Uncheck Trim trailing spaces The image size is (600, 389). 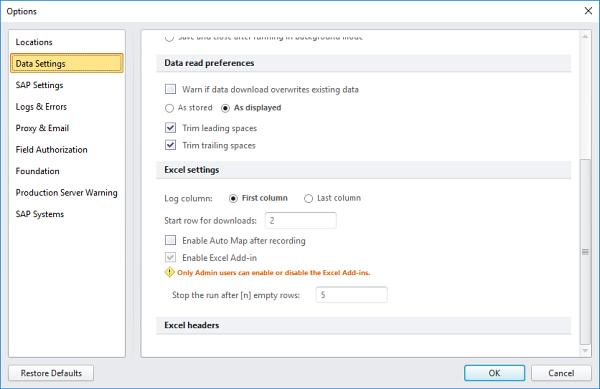pyautogui.click(x=170, y=145)
